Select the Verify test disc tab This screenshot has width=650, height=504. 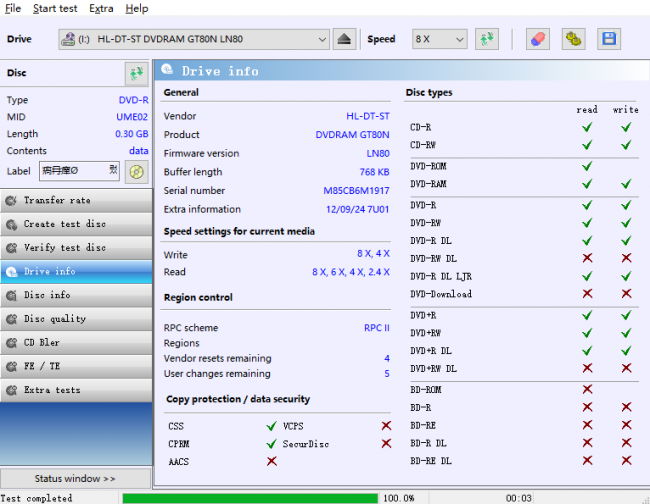tap(76, 248)
